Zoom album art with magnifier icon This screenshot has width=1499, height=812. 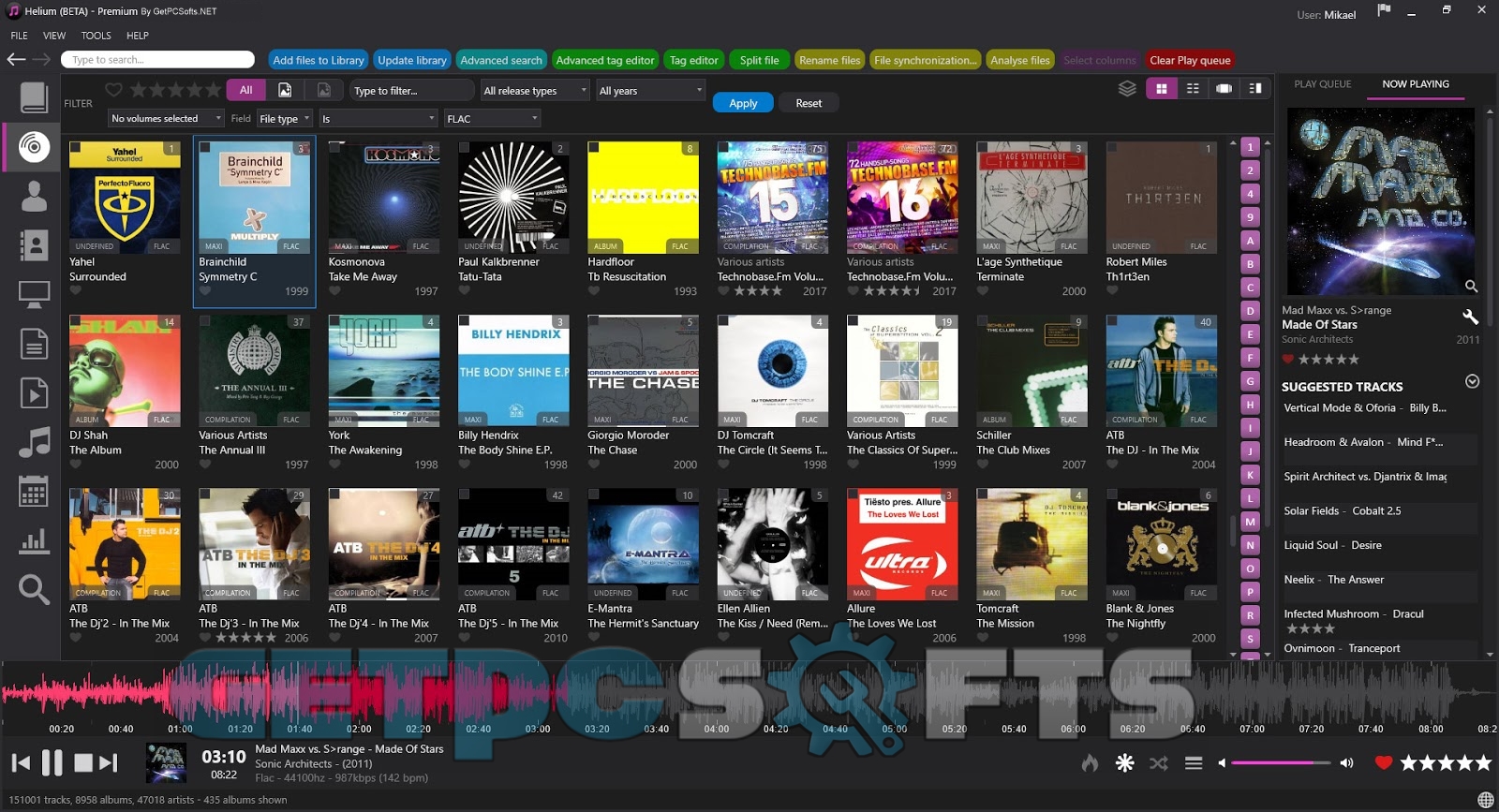(1471, 287)
